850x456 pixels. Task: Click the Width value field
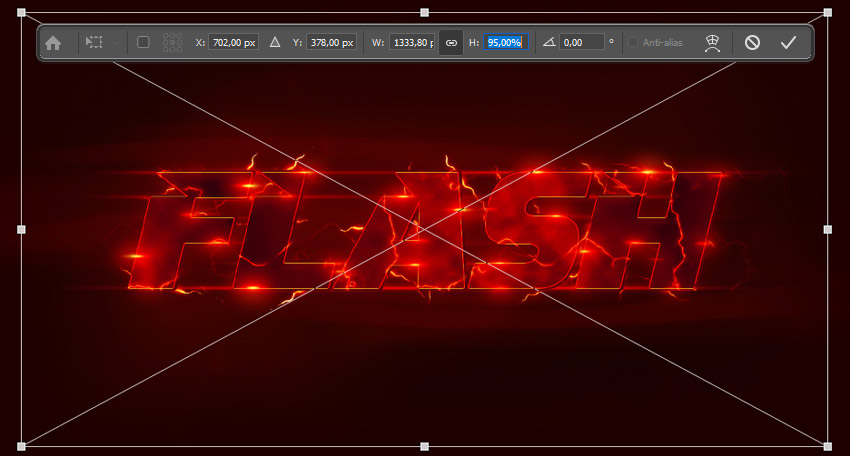point(411,42)
